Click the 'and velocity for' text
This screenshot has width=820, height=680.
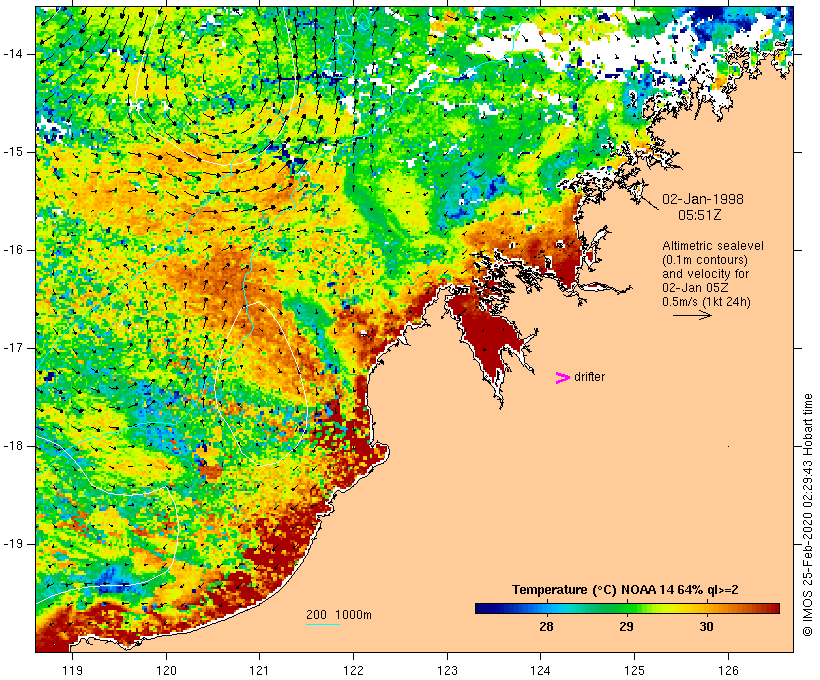pyautogui.click(x=705, y=274)
